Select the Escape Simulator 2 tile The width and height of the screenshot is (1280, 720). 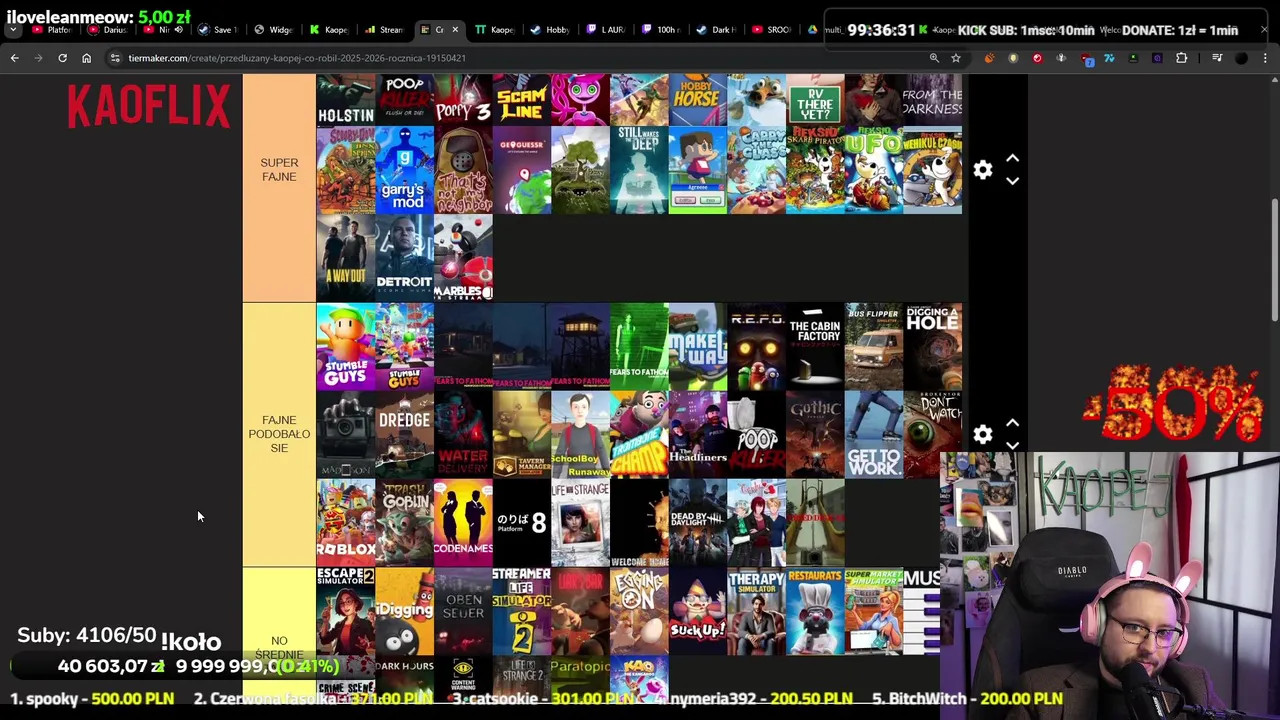tap(345, 611)
